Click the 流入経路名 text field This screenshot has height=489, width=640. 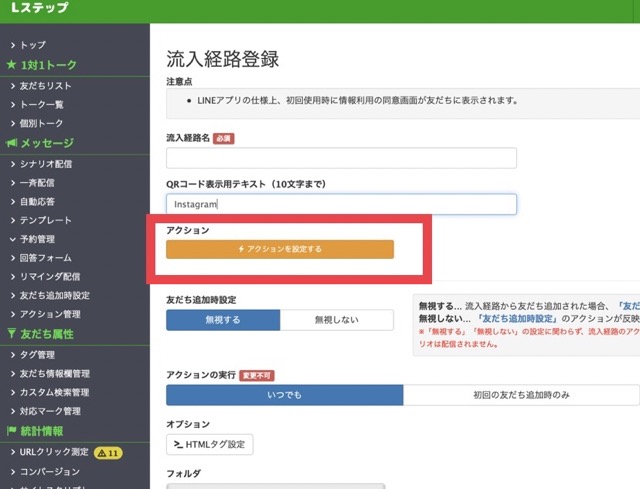click(x=341, y=158)
